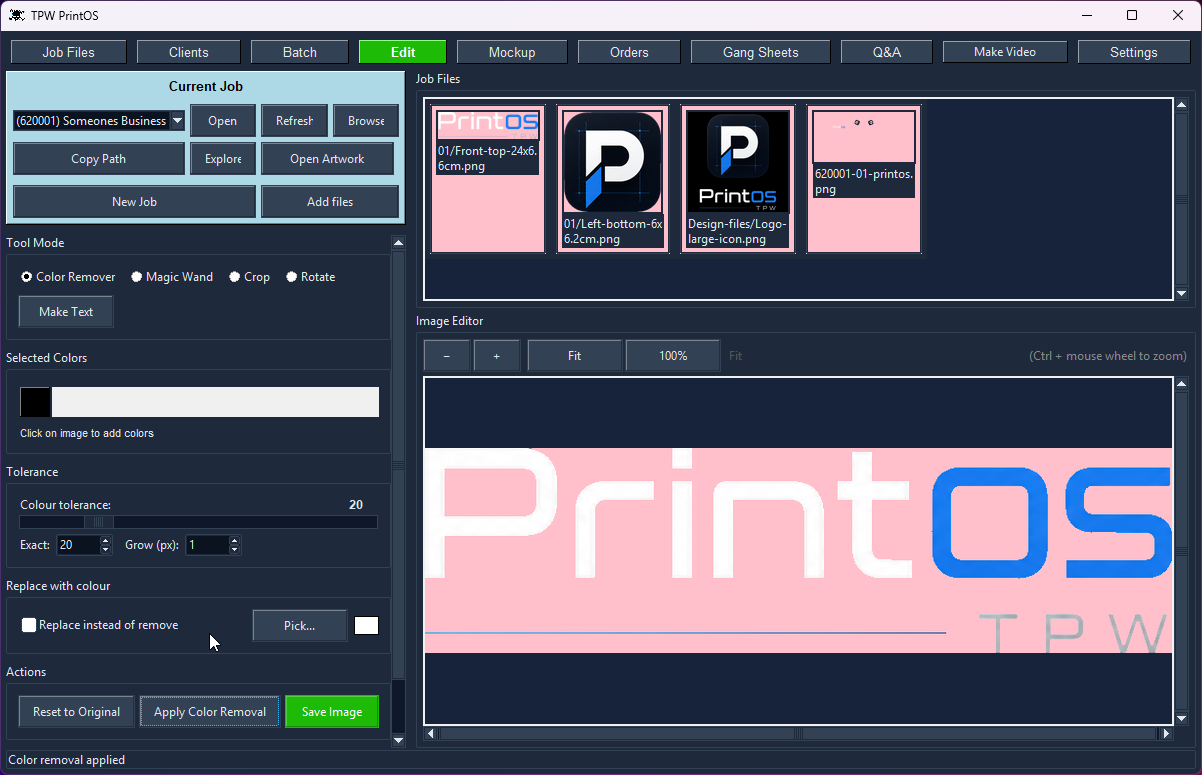Increase the Exact tolerance value
This screenshot has width=1202, height=775.
pyautogui.click(x=105, y=541)
